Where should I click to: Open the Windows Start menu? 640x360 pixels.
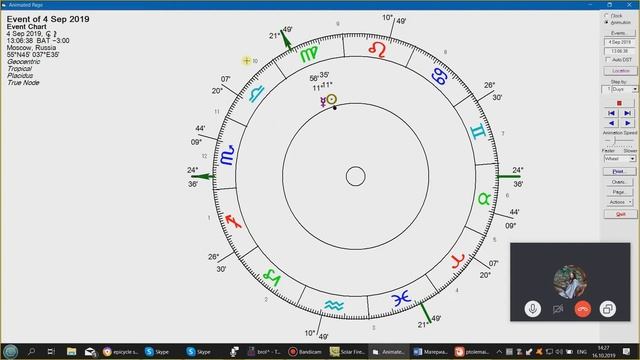[x=10, y=351]
